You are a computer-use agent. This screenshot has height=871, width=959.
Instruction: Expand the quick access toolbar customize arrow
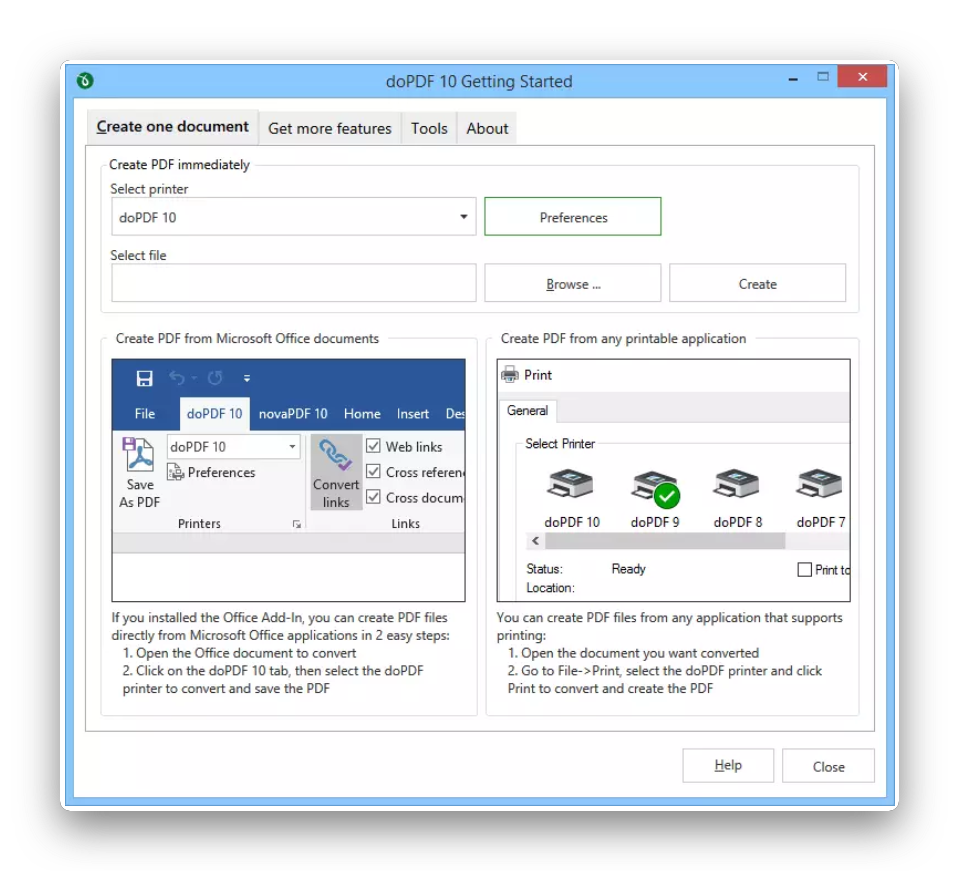[247, 379]
